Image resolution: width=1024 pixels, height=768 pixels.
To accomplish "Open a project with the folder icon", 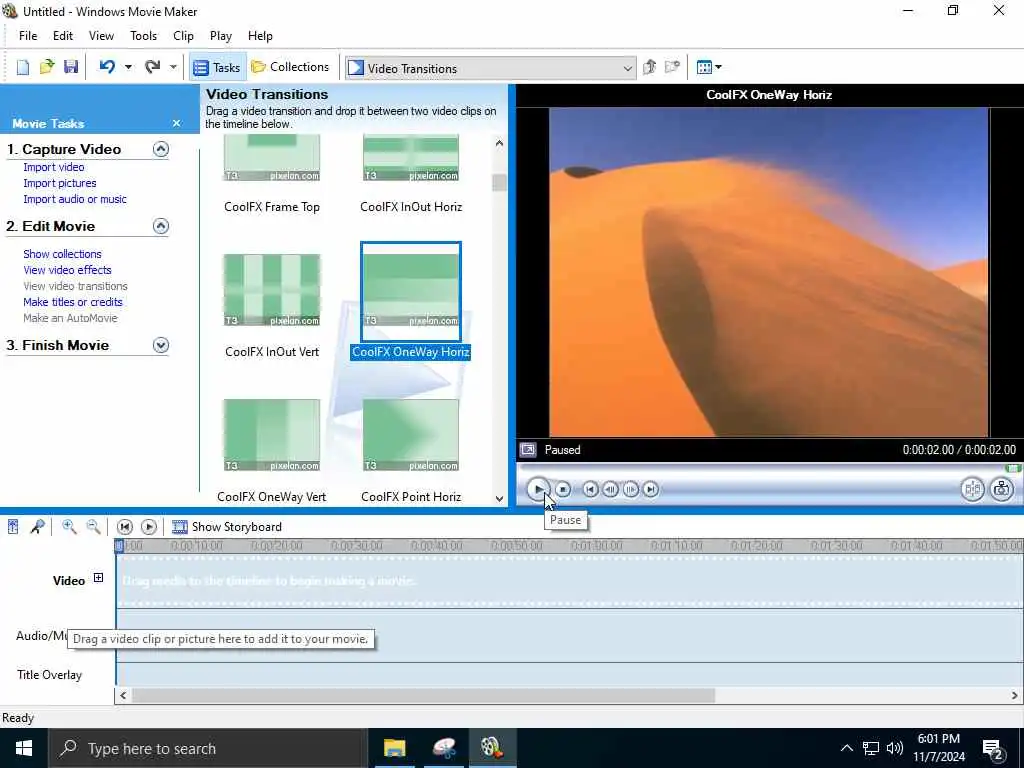I will point(47,67).
